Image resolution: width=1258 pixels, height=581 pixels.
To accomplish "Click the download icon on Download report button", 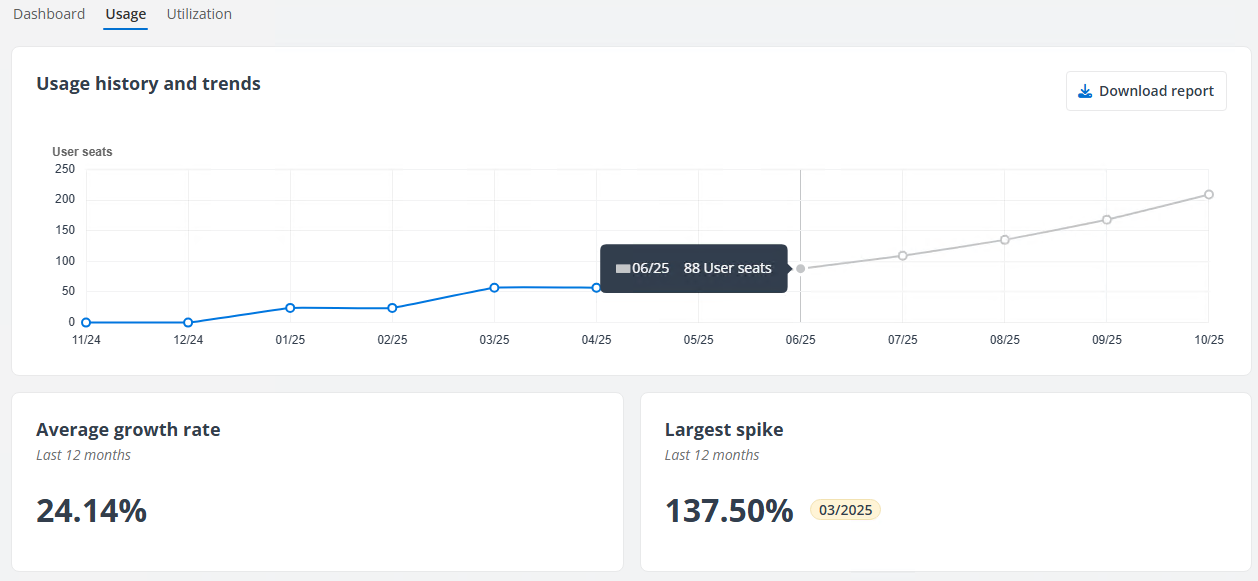I will (x=1083, y=90).
